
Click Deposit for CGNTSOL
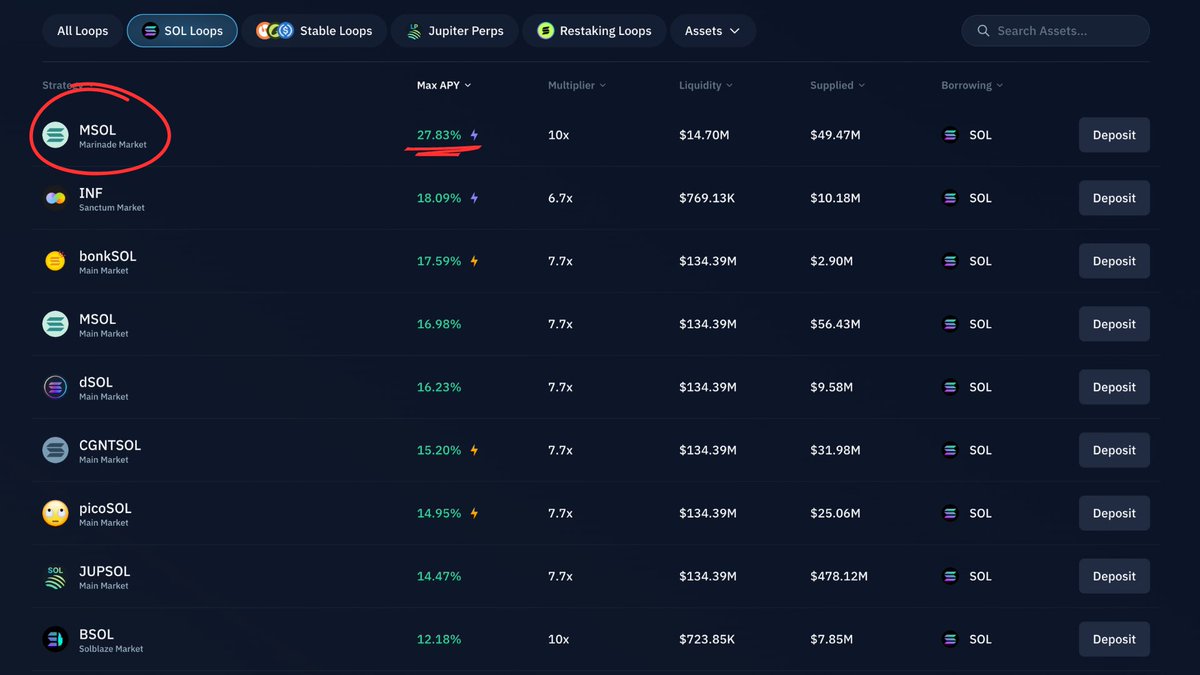click(1114, 450)
